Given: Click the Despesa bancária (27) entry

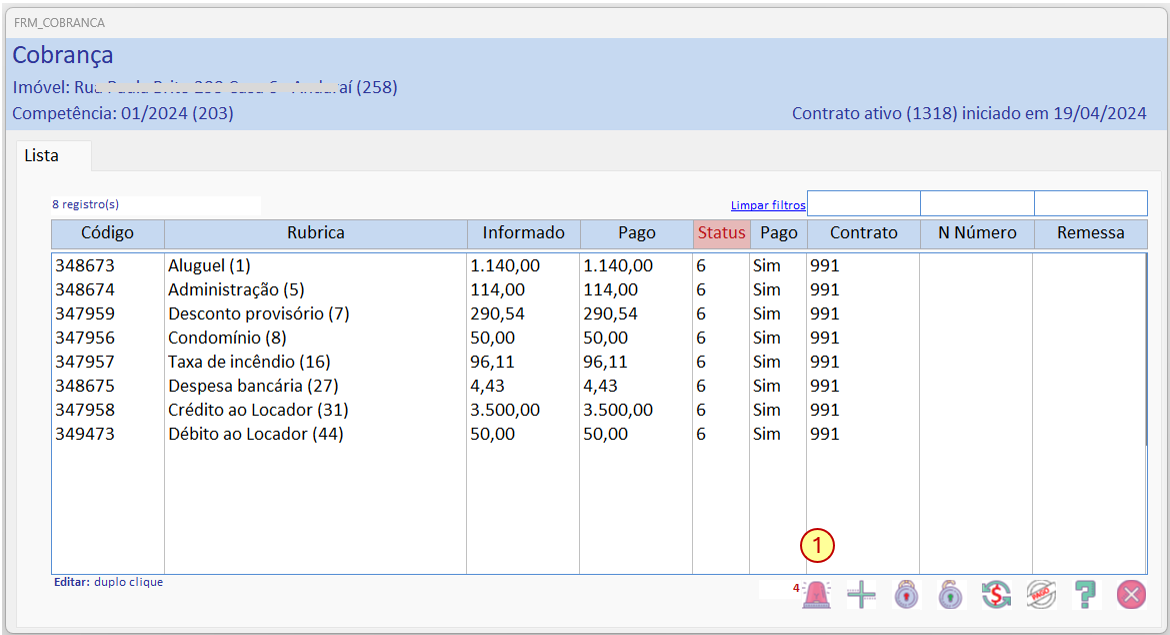Looking at the screenshot, I should pos(253,386).
